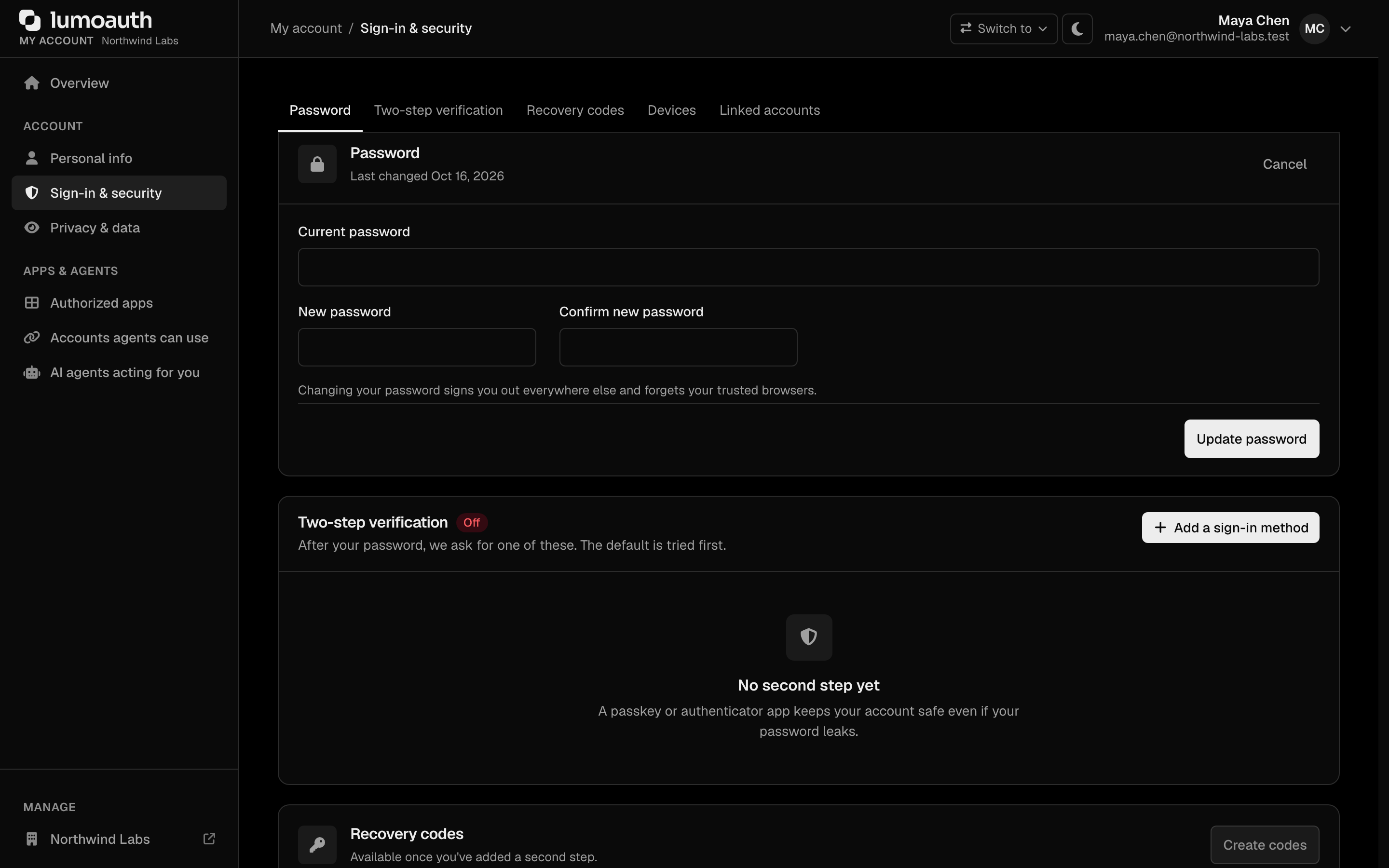Screen dimensions: 1389x868
Task: Click the building icon beside Northwind Labs
Action: click(x=31, y=839)
